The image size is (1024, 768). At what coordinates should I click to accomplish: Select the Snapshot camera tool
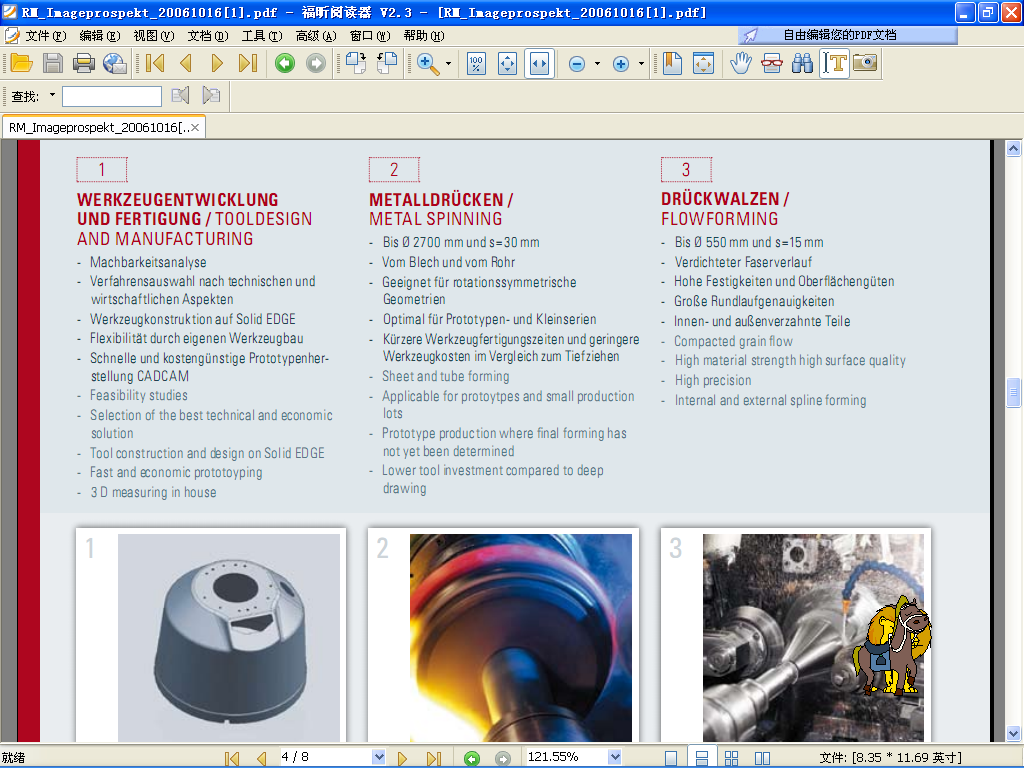pyautogui.click(x=865, y=63)
